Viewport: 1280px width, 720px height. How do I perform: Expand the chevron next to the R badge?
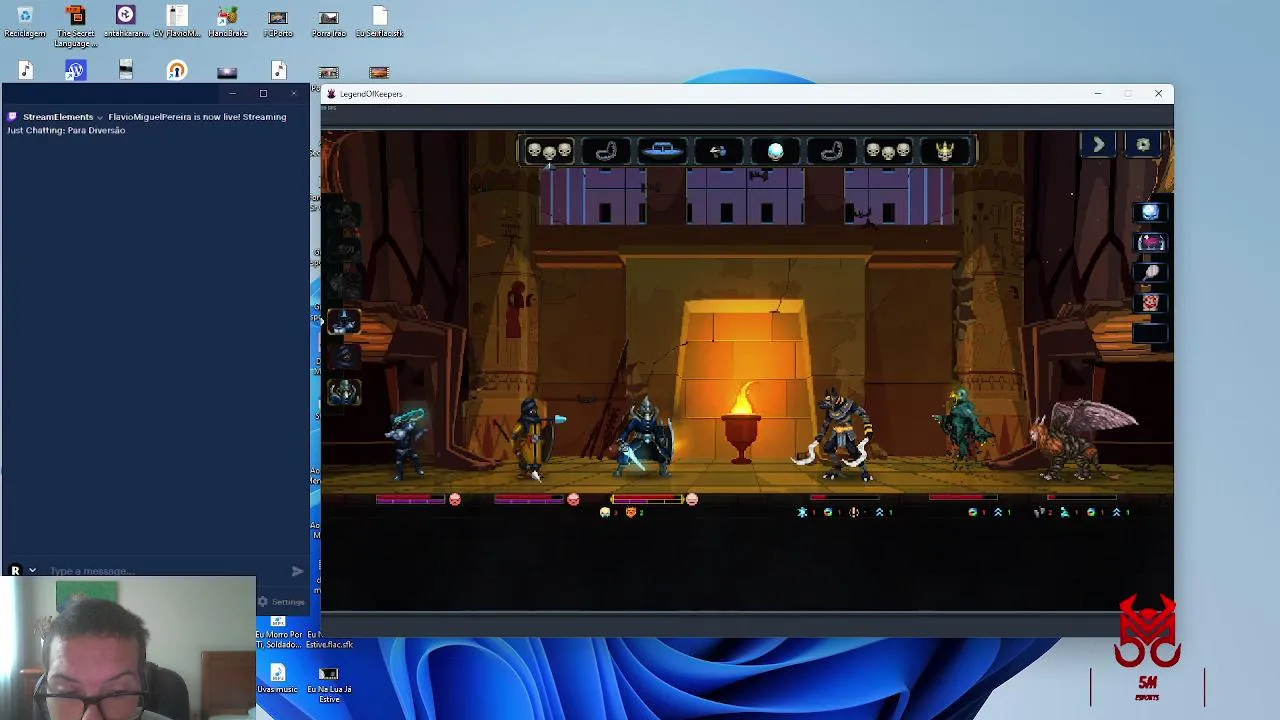coord(32,571)
